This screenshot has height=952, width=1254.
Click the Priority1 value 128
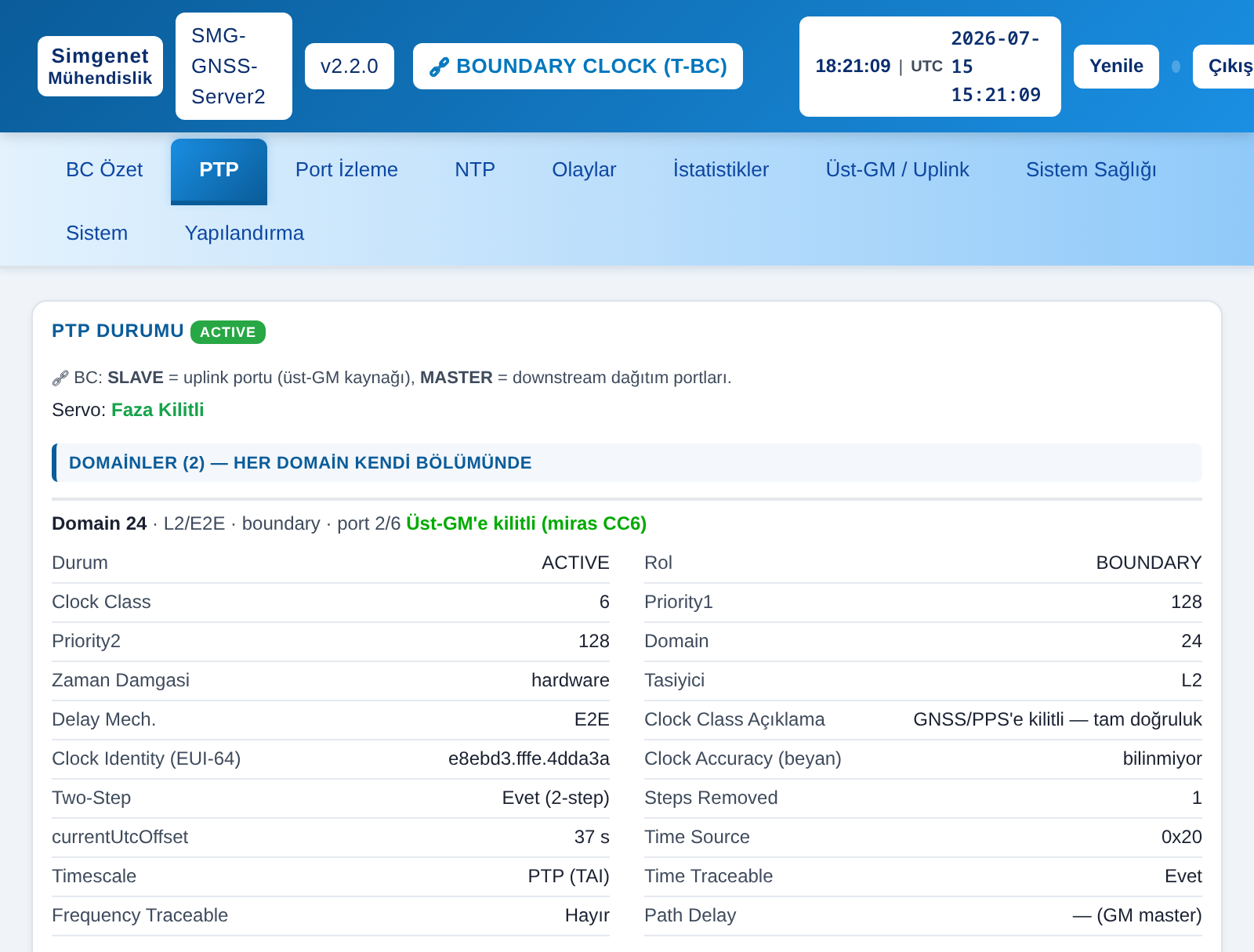tap(1186, 602)
